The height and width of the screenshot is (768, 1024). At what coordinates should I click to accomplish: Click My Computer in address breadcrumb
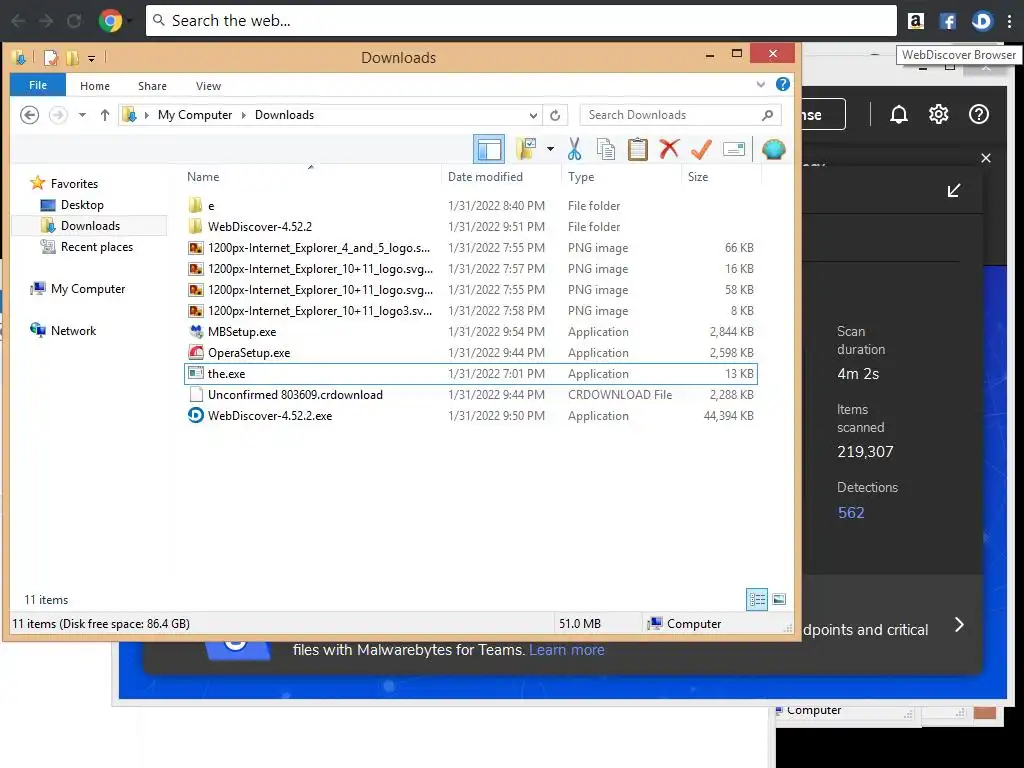tap(195, 115)
